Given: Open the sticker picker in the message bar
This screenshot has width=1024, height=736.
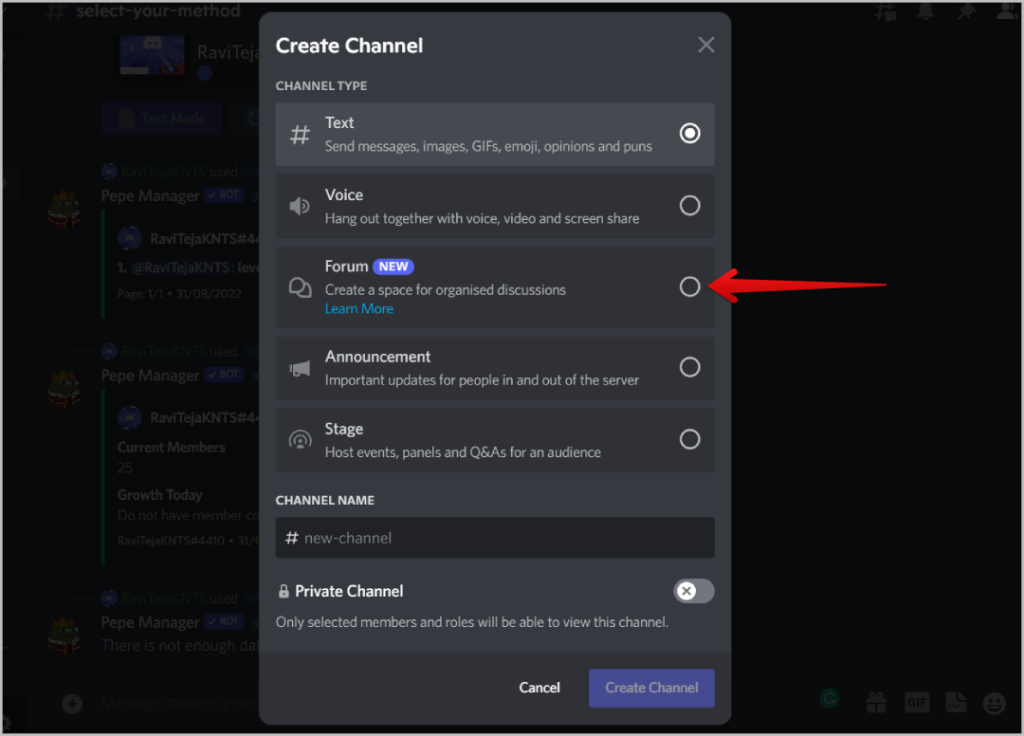Looking at the screenshot, I should (x=955, y=703).
